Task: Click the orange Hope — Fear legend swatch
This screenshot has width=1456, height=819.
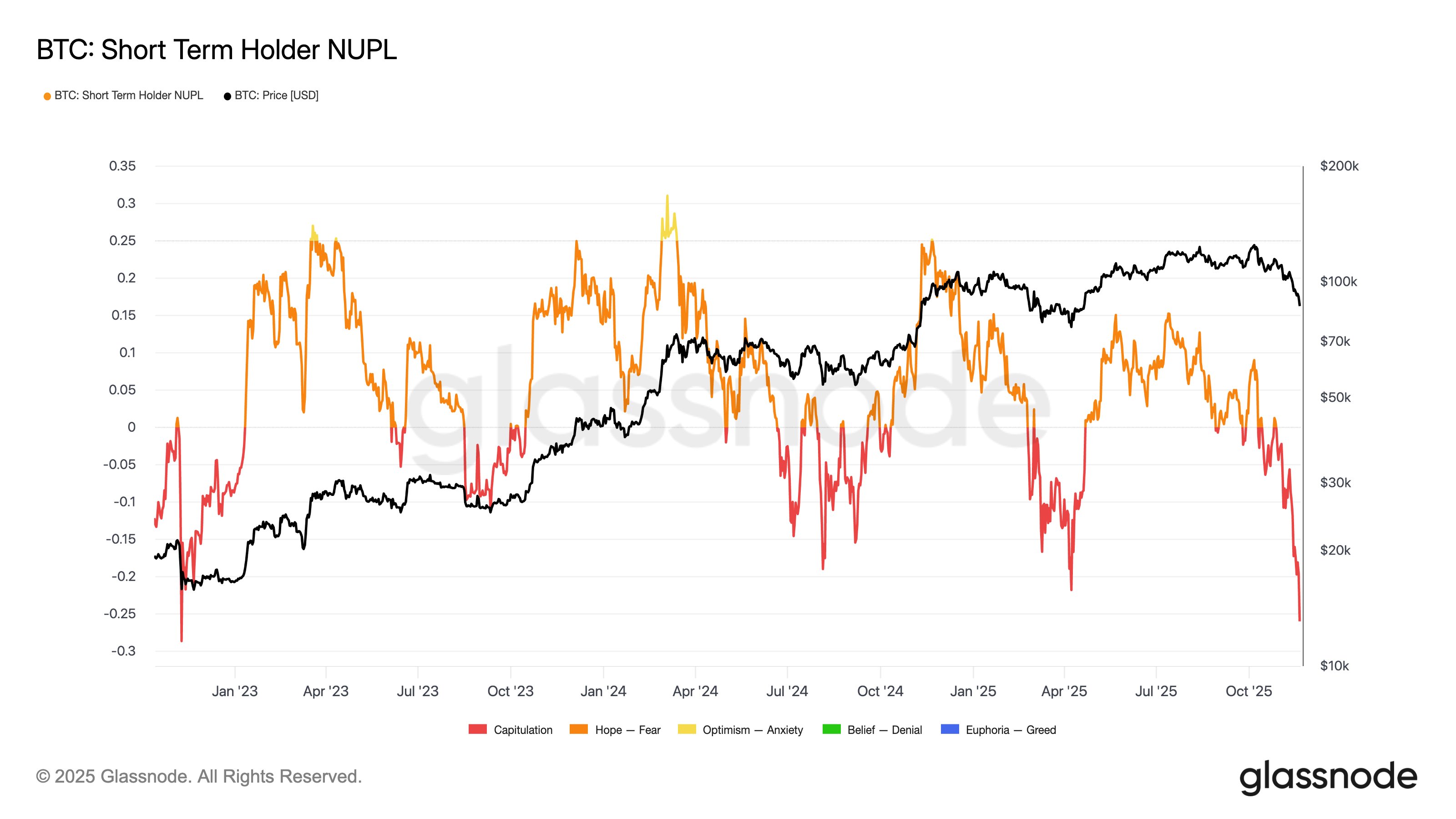Action: (579, 729)
